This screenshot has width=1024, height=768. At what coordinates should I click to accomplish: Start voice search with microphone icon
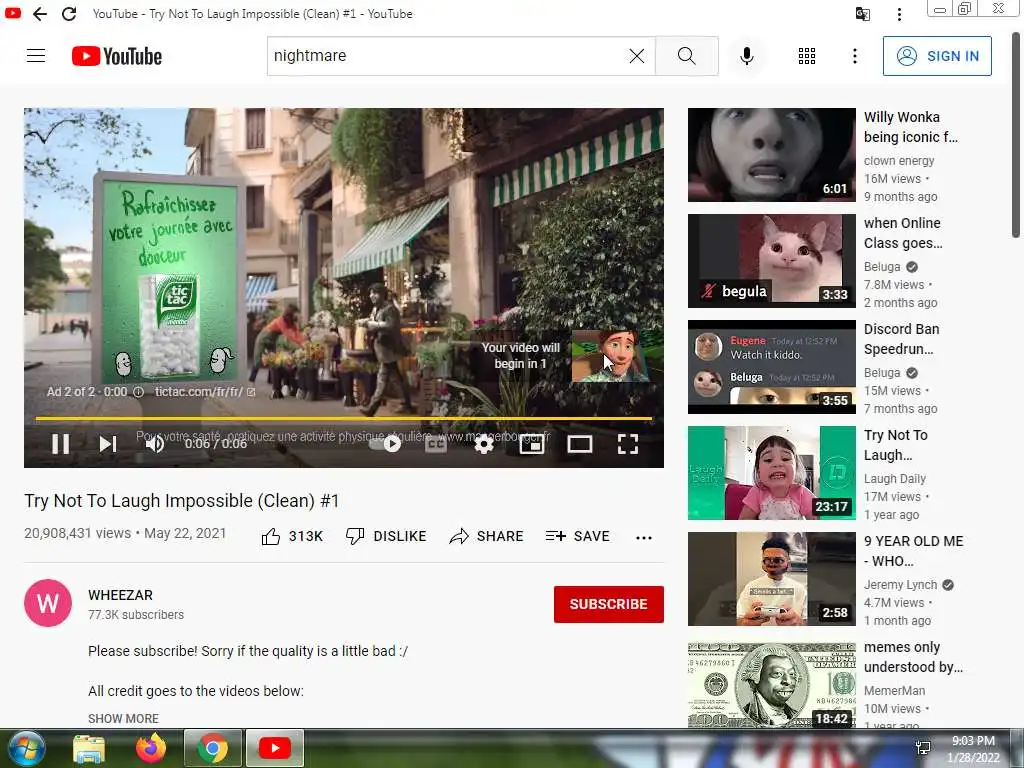(746, 56)
